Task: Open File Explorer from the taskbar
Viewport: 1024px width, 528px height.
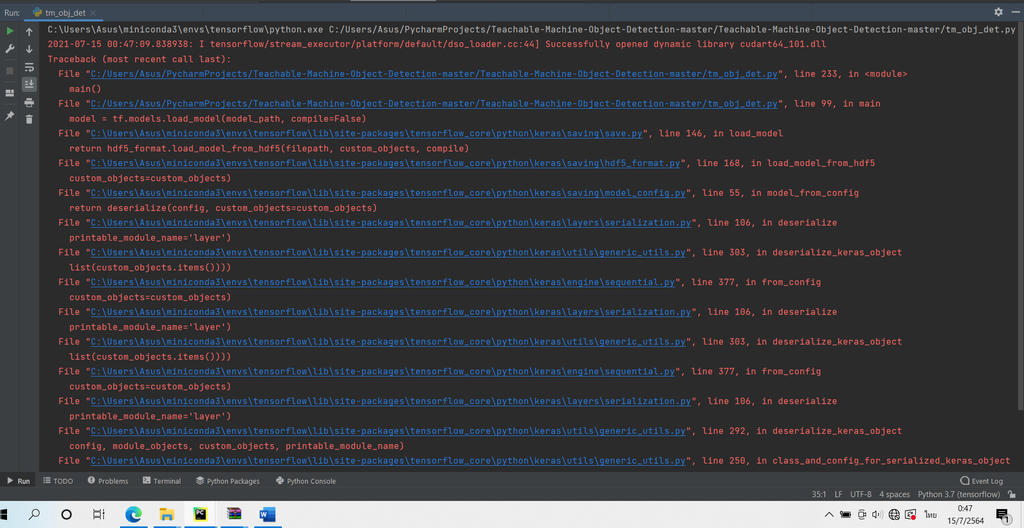Action: pyautogui.click(x=168, y=515)
